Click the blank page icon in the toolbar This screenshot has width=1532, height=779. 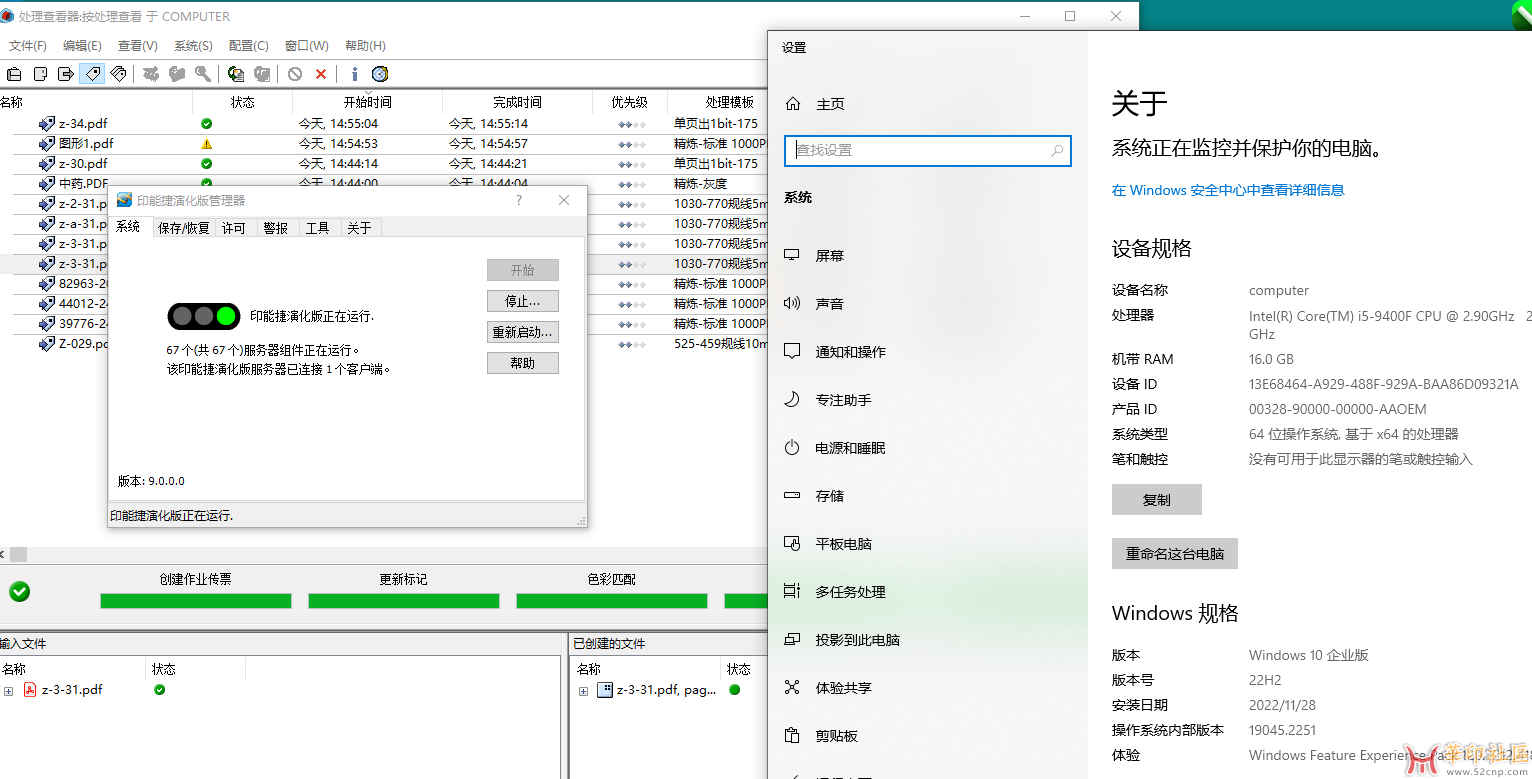(x=40, y=74)
